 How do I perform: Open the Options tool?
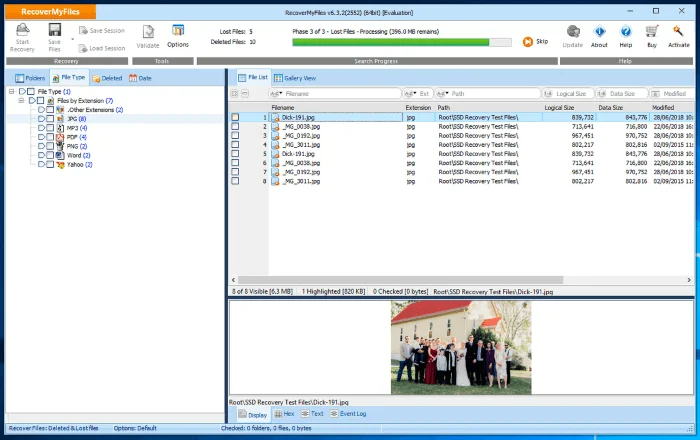coord(177,35)
